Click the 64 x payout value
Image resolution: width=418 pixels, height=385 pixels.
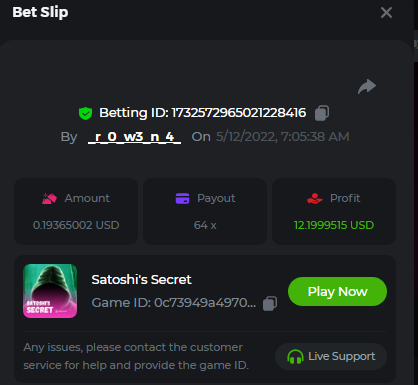coord(205,225)
